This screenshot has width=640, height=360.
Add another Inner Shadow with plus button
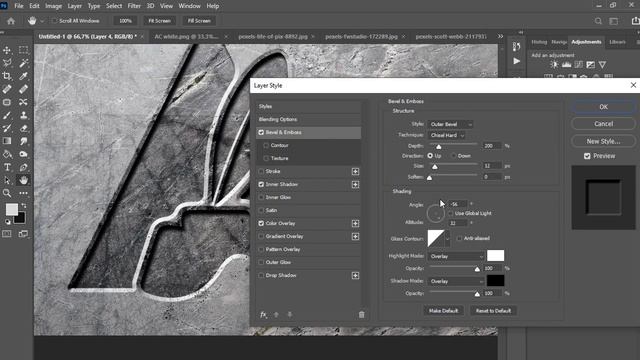coord(356,184)
